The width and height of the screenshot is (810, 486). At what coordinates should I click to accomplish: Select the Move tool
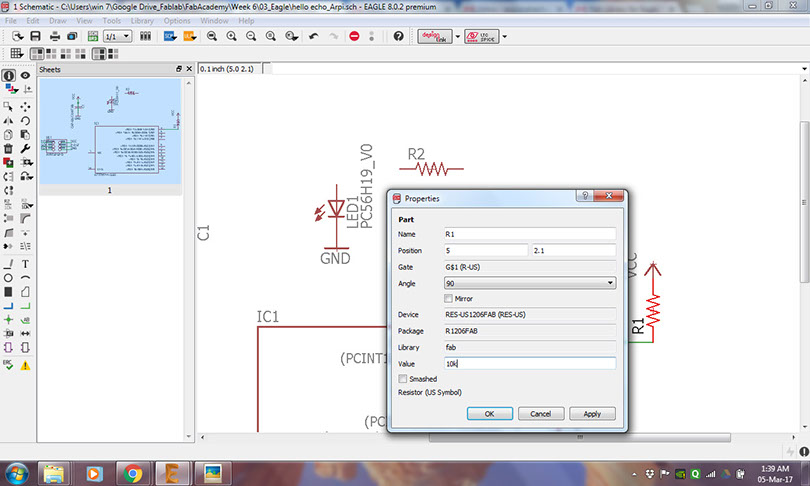coord(25,107)
